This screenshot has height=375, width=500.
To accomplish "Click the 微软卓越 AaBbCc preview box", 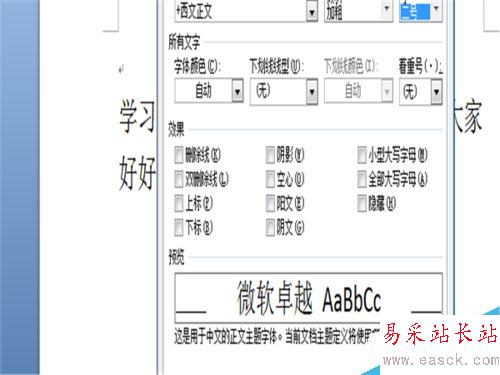I will 309,297.
